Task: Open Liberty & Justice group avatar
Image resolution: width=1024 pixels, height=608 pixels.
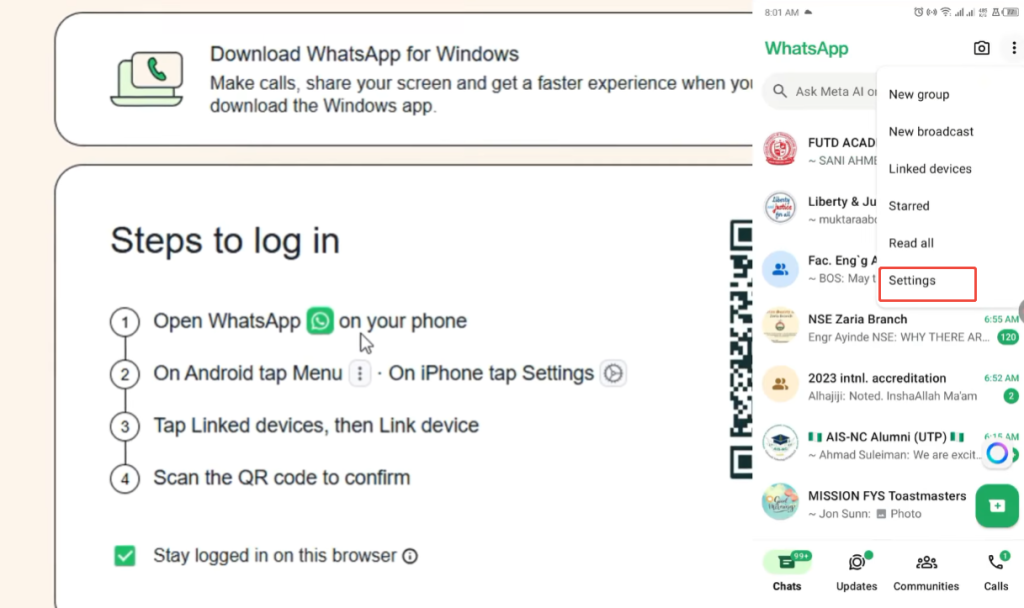Action: [x=780, y=208]
